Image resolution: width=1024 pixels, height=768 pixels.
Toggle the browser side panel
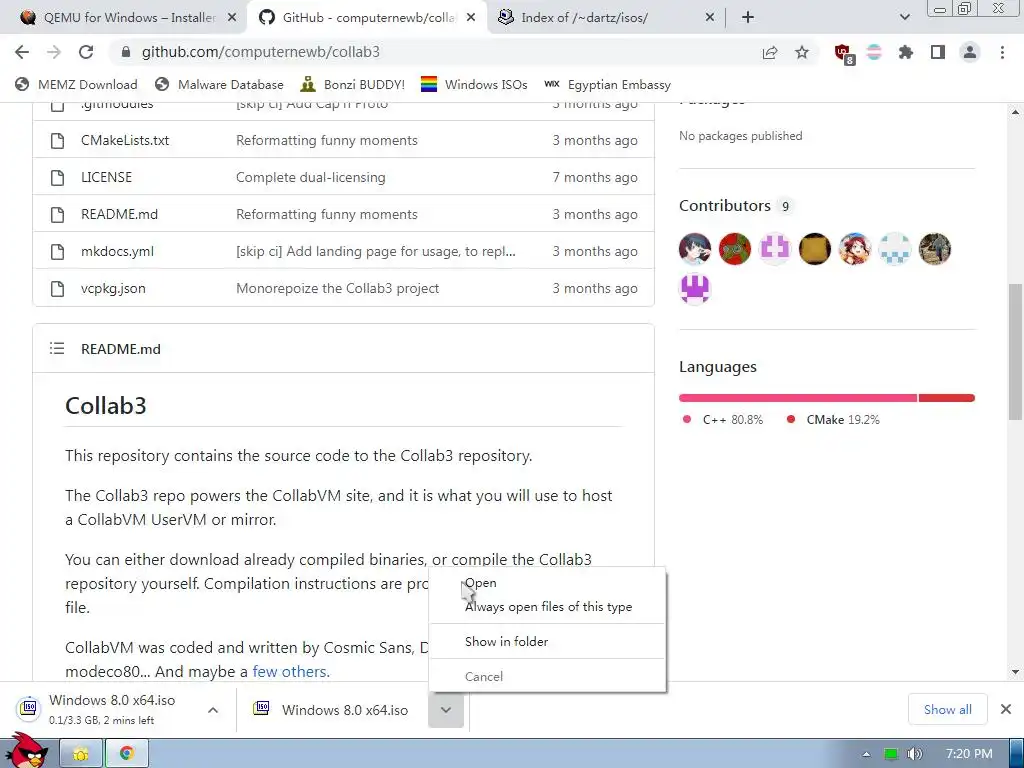(938, 52)
